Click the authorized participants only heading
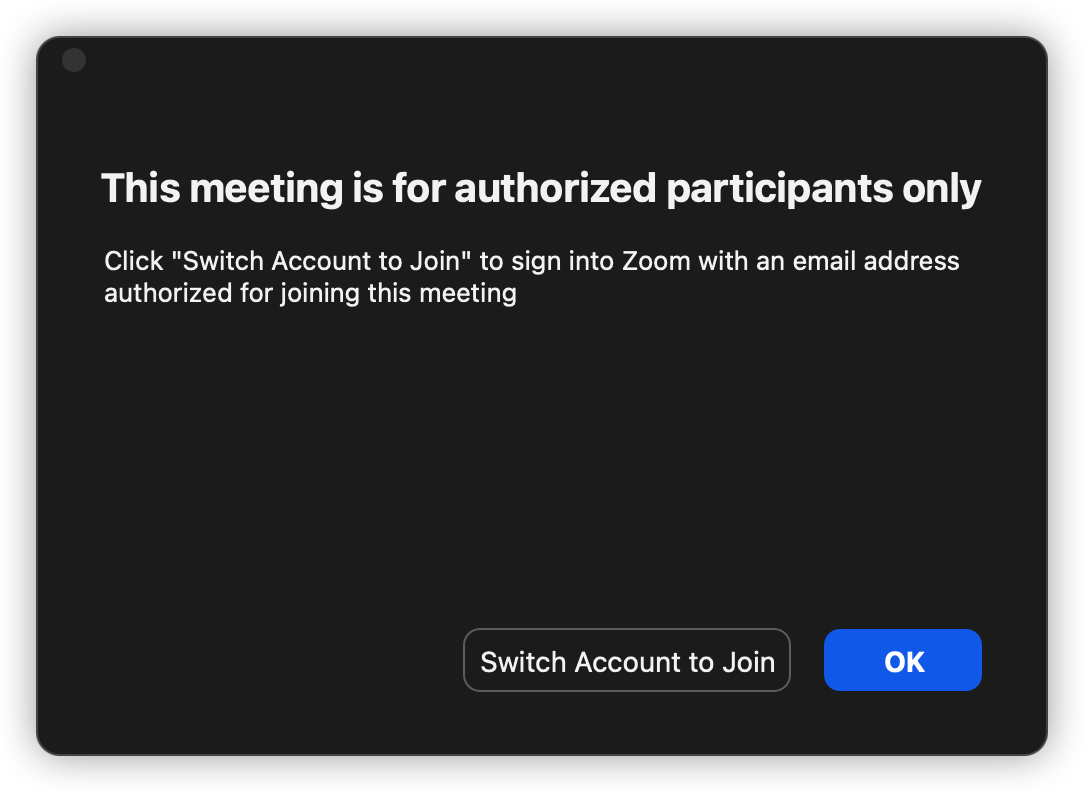Screen dimensions: 1084x792 point(541,188)
